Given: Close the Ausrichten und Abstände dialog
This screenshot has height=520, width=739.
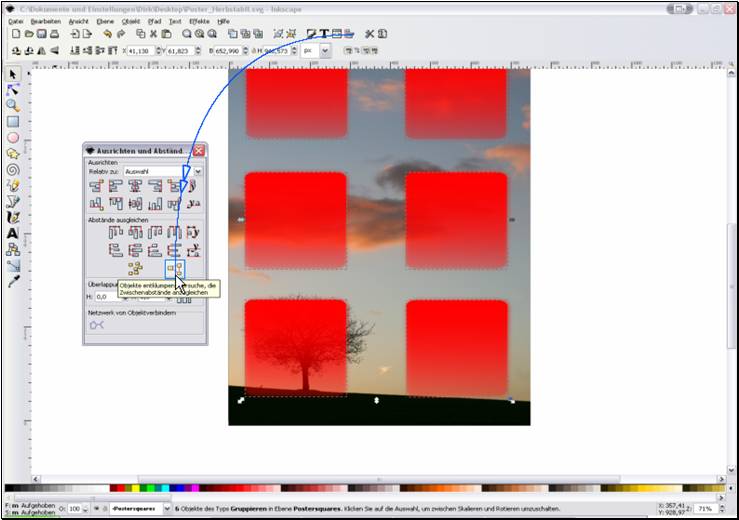Looking at the screenshot, I should (198, 150).
